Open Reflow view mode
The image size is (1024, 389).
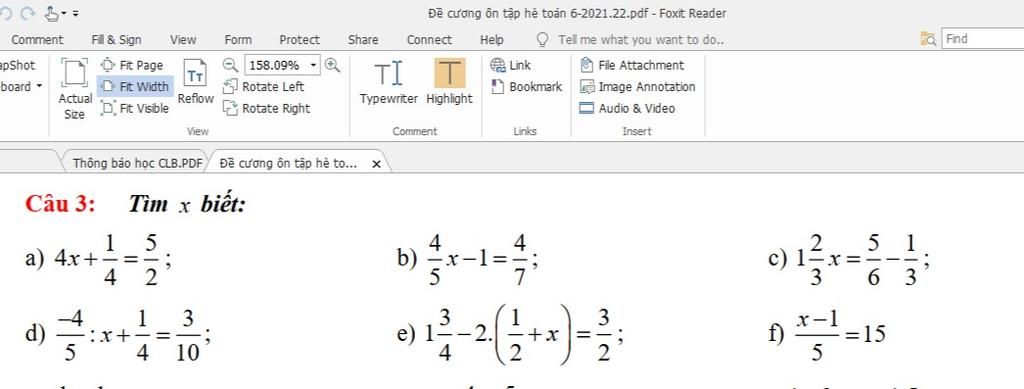click(x=195, y=82)
